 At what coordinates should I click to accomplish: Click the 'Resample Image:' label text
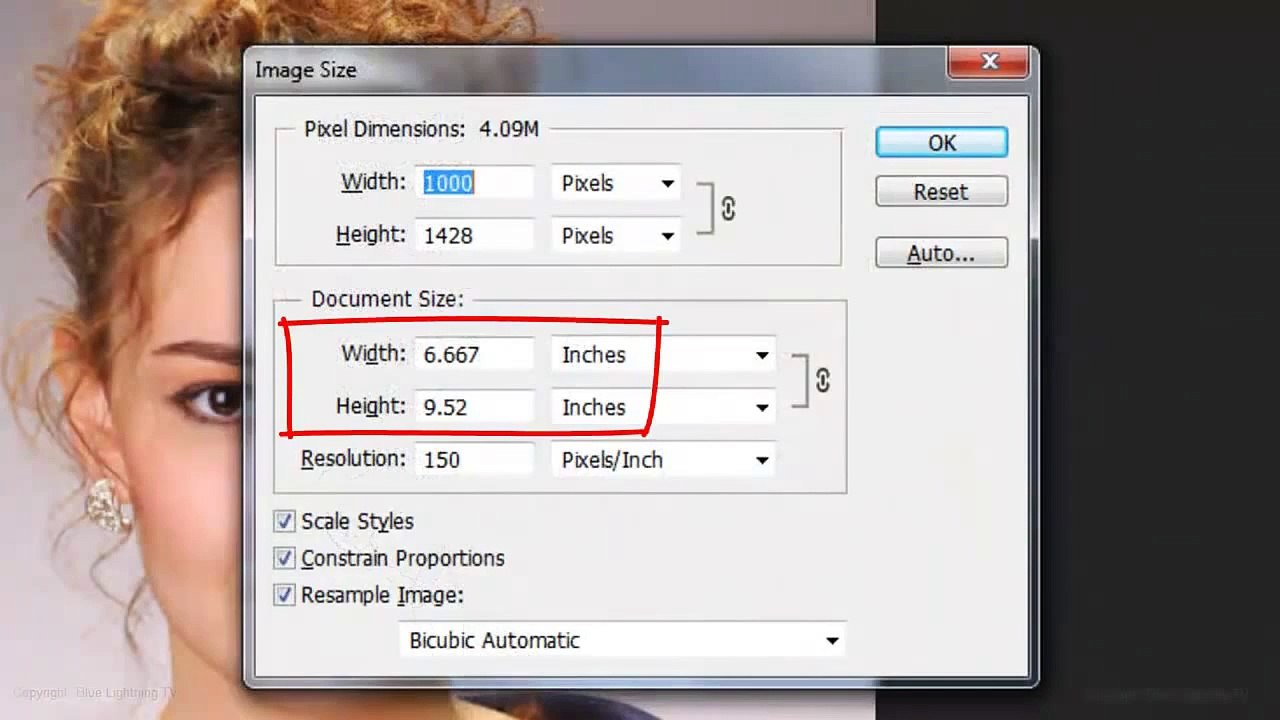pyautogui.click(x=382, y=595)
